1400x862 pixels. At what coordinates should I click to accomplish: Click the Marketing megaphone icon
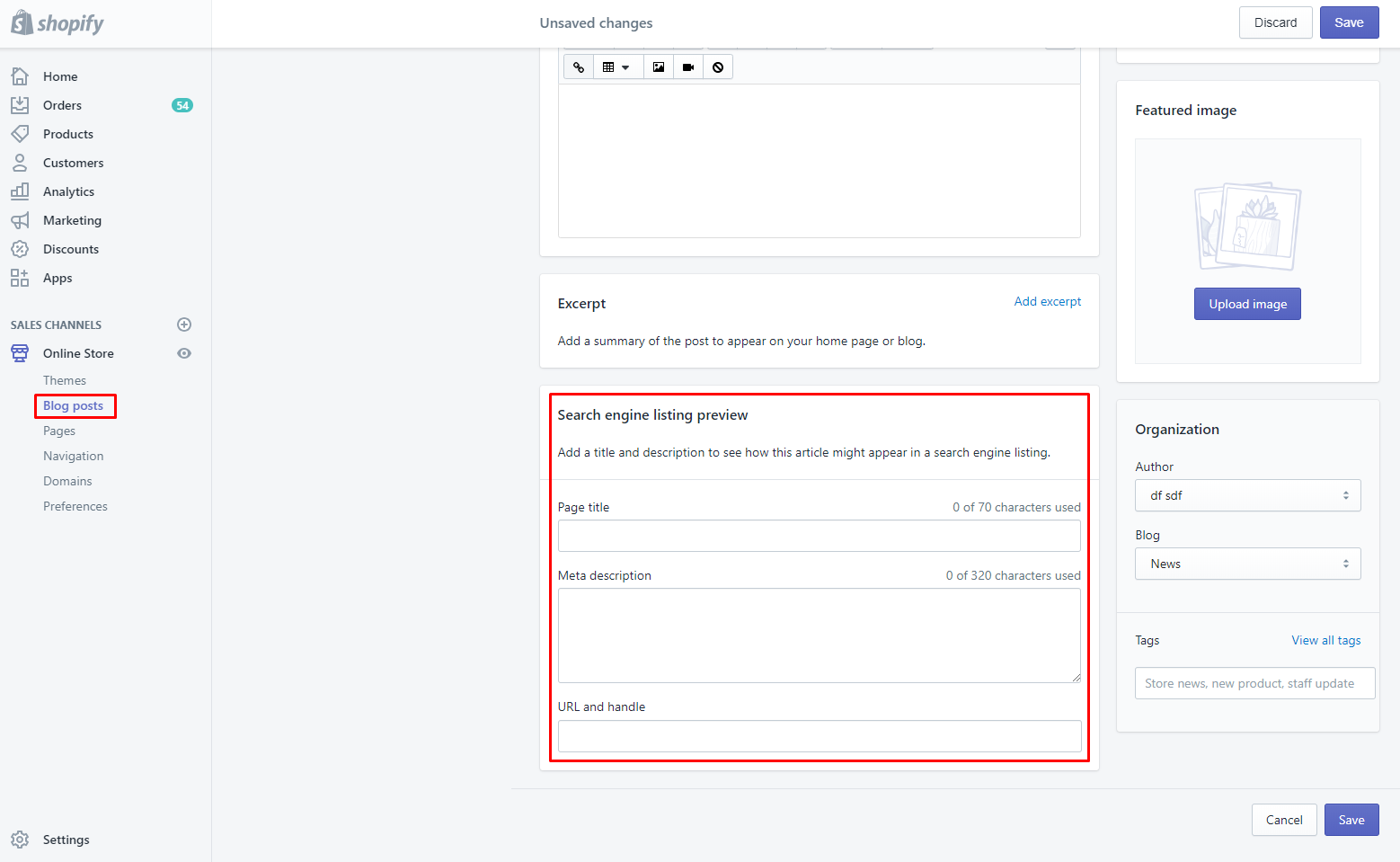[x=20, y=220]
